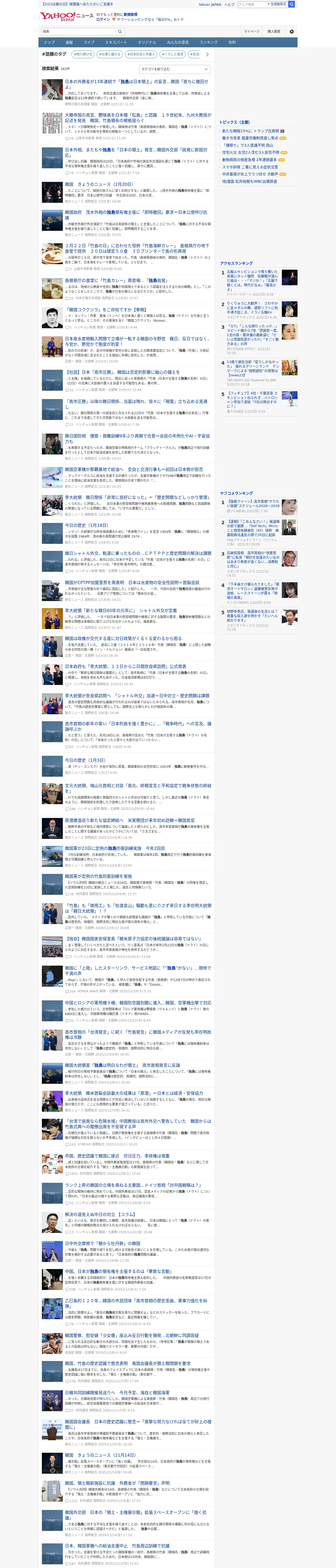Open topic スマホ斜視 二重に見える症状注意
Screen dimensions: 336x1568
[x=249, y=167]
